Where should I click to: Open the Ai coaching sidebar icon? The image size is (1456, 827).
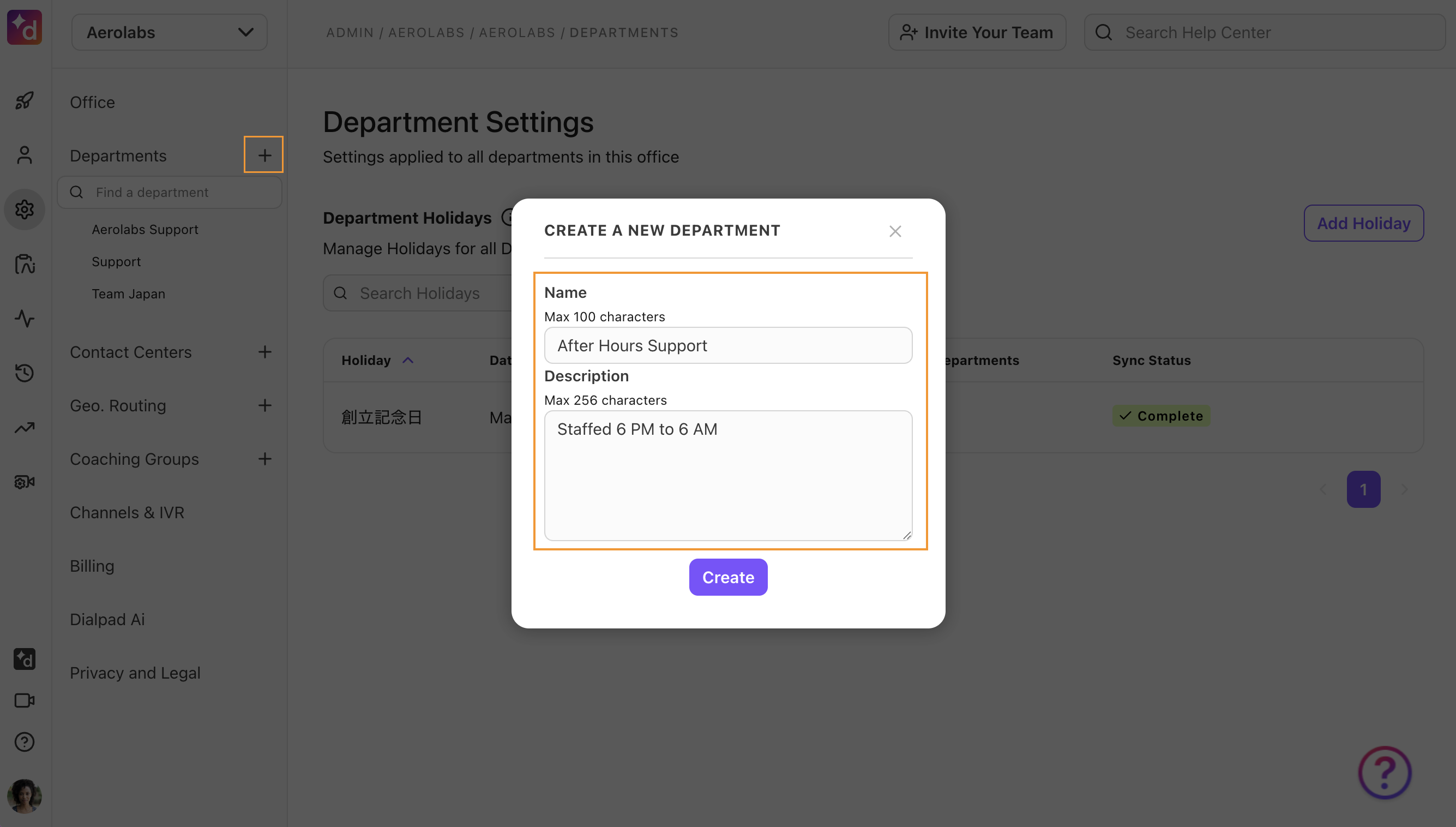pyautogui.click(x=25, y=264)
